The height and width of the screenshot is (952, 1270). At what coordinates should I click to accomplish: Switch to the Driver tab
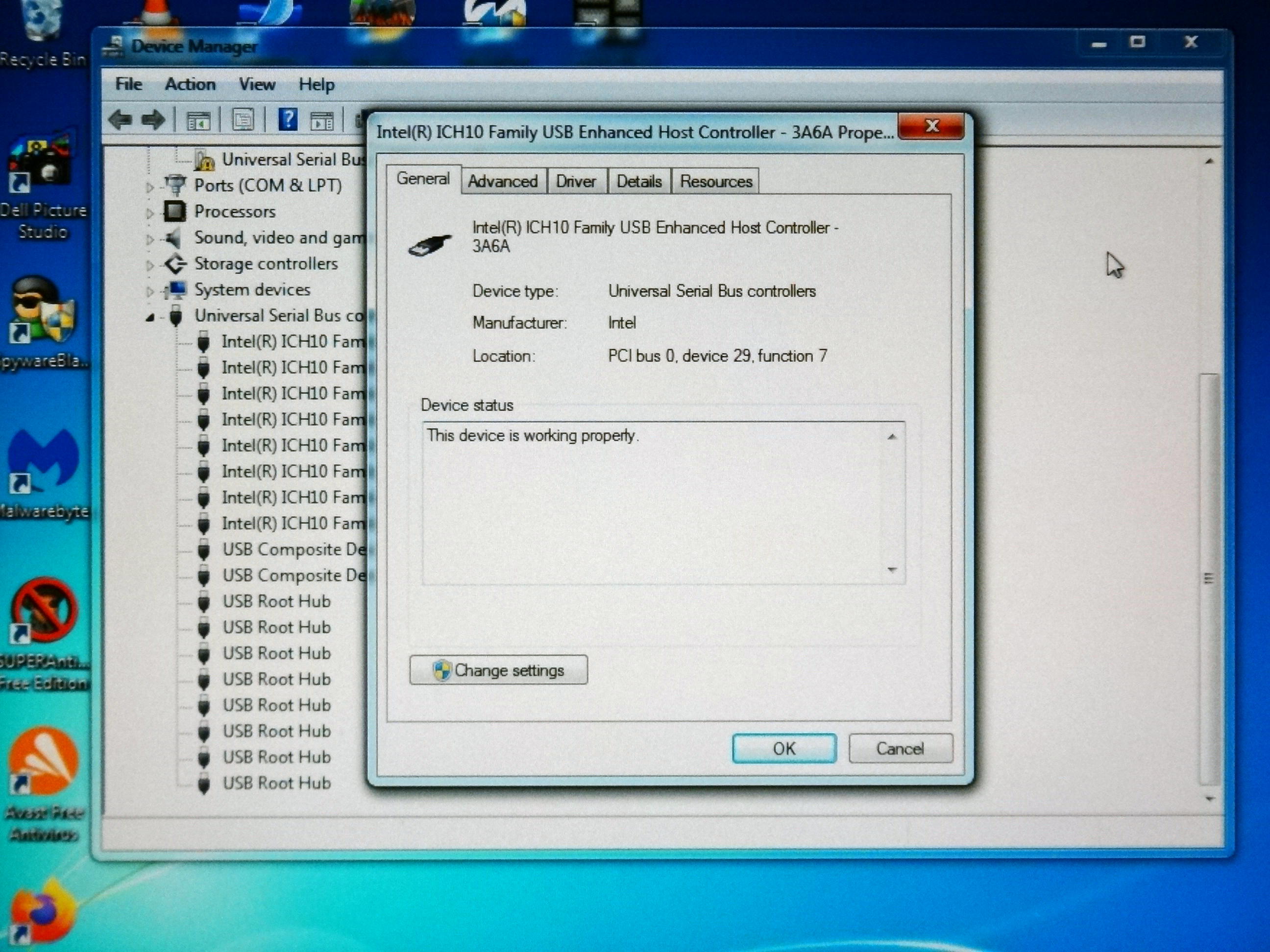click(576, 181)
